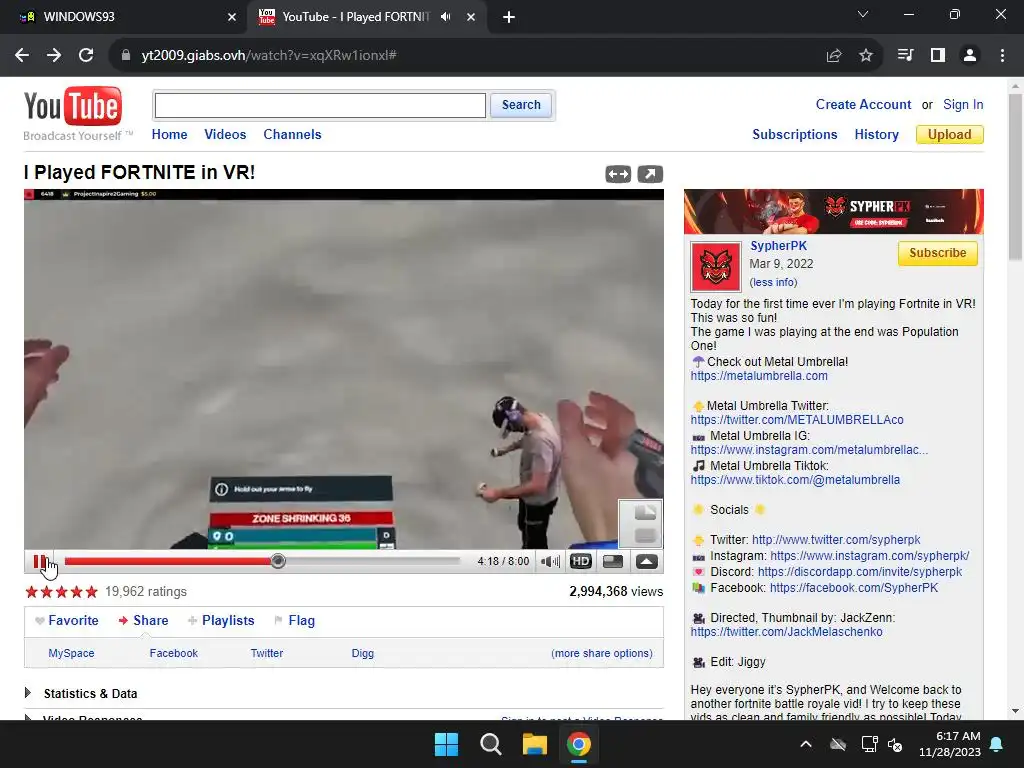Select the Share tab
The width and height of the screenshot is (1024, 768).
pos(143,621)
